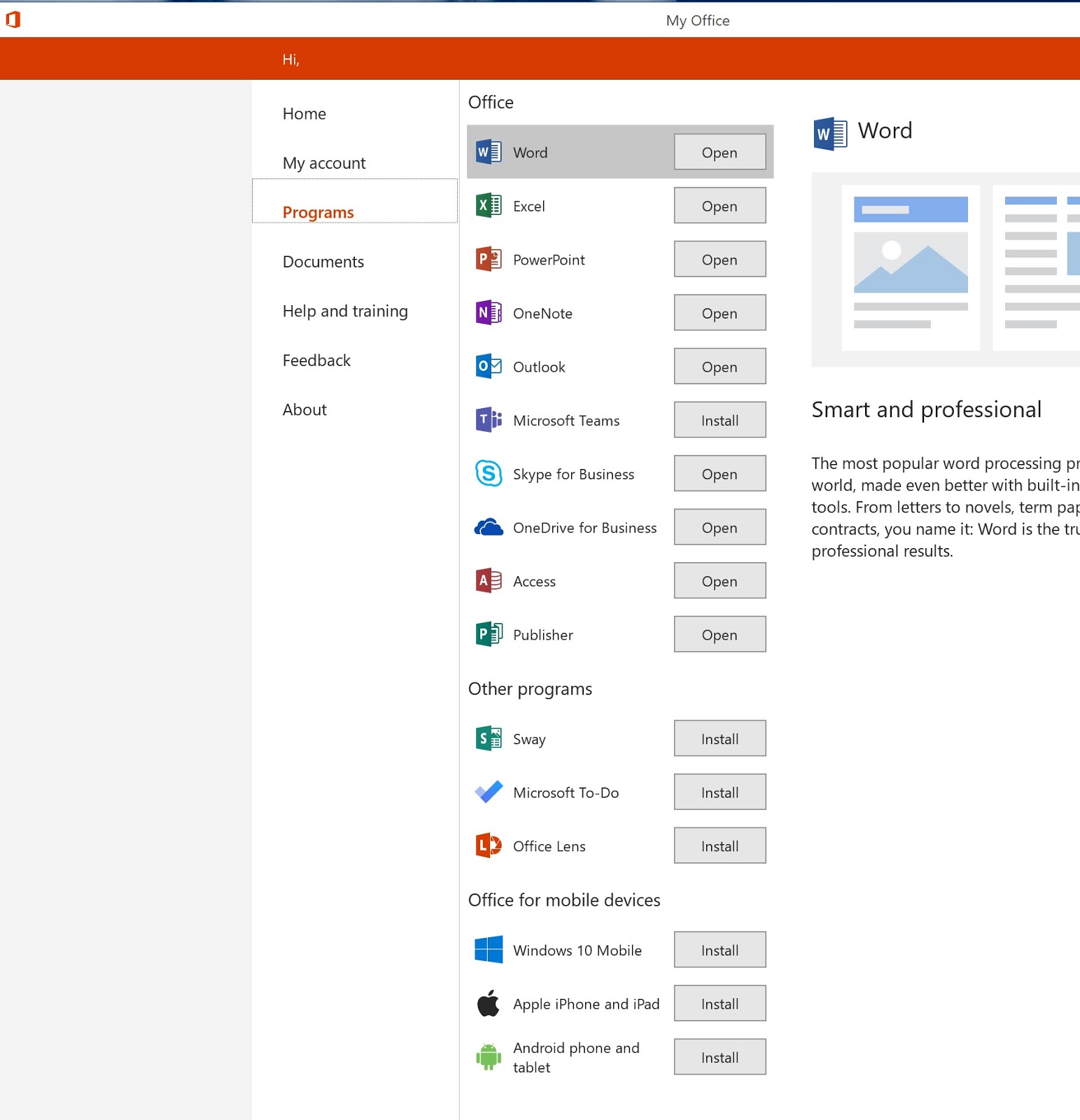
Task: Click Open for Skype for Business
Action: pos(720,473)
